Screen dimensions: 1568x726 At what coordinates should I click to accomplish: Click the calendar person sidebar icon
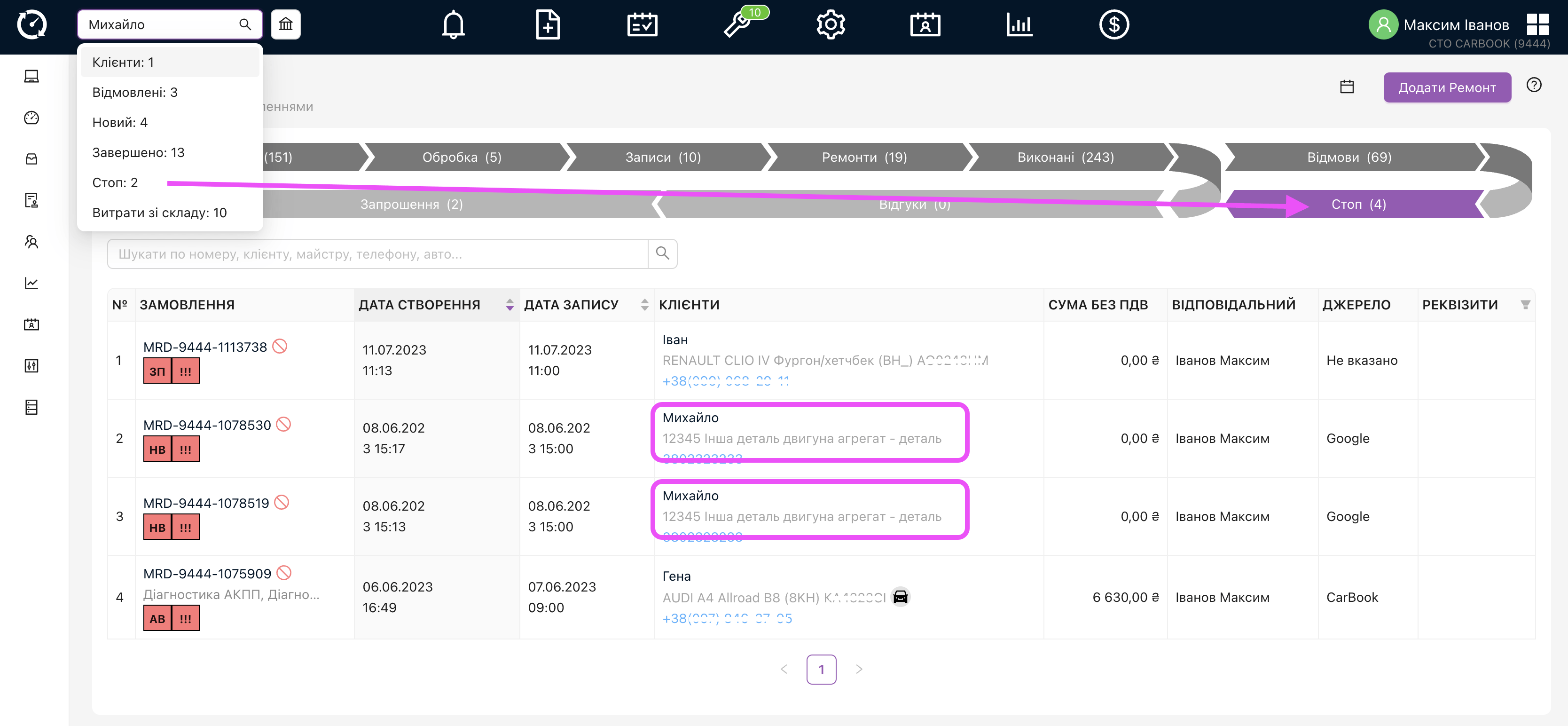(x=31, y=324)
